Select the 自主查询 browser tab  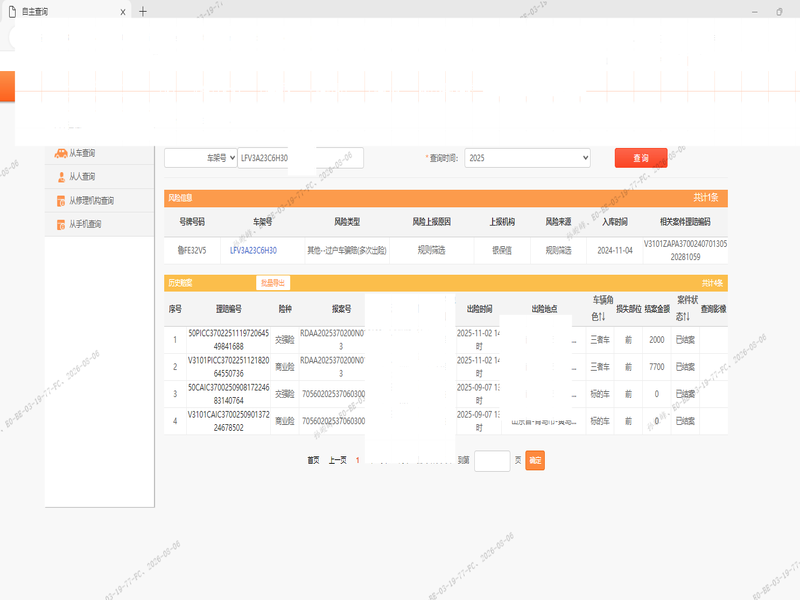click(x=66, y=11)
